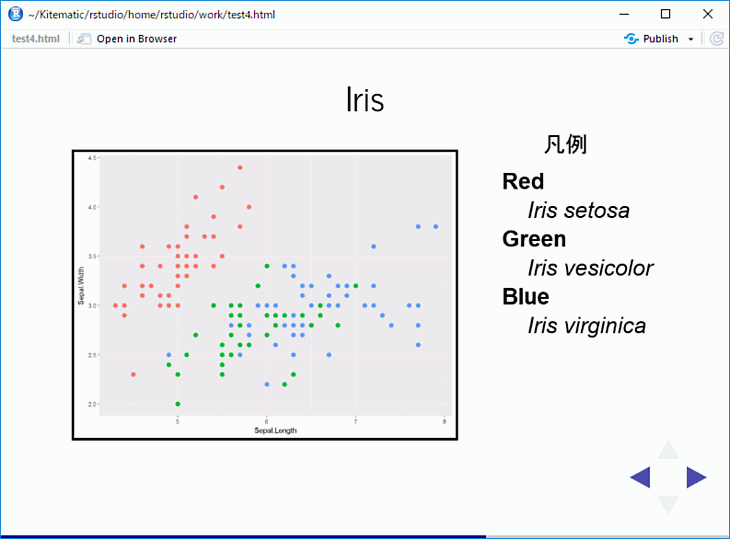The height and width of the screenshot is (539, 730).
Task: Click the Iris vesicolor text
Action: click(x=590, y=268)
